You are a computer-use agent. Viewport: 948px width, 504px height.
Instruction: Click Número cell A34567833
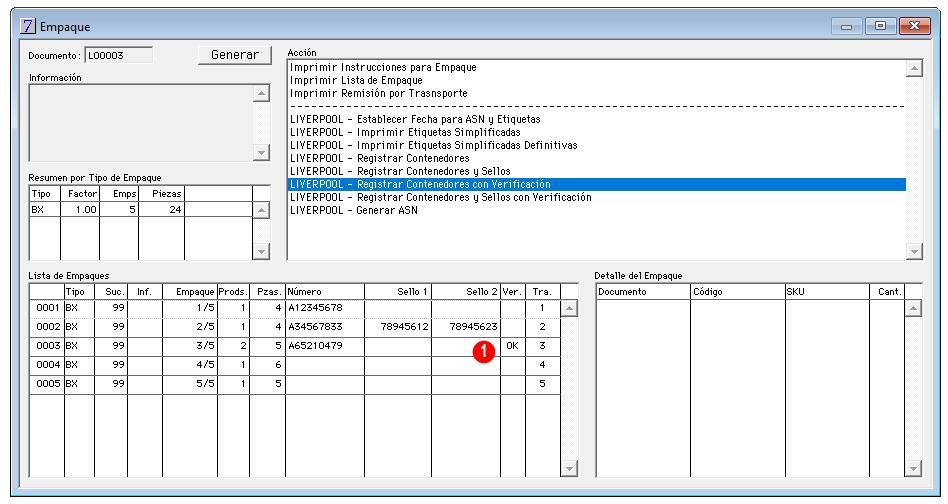coord(325,327)
